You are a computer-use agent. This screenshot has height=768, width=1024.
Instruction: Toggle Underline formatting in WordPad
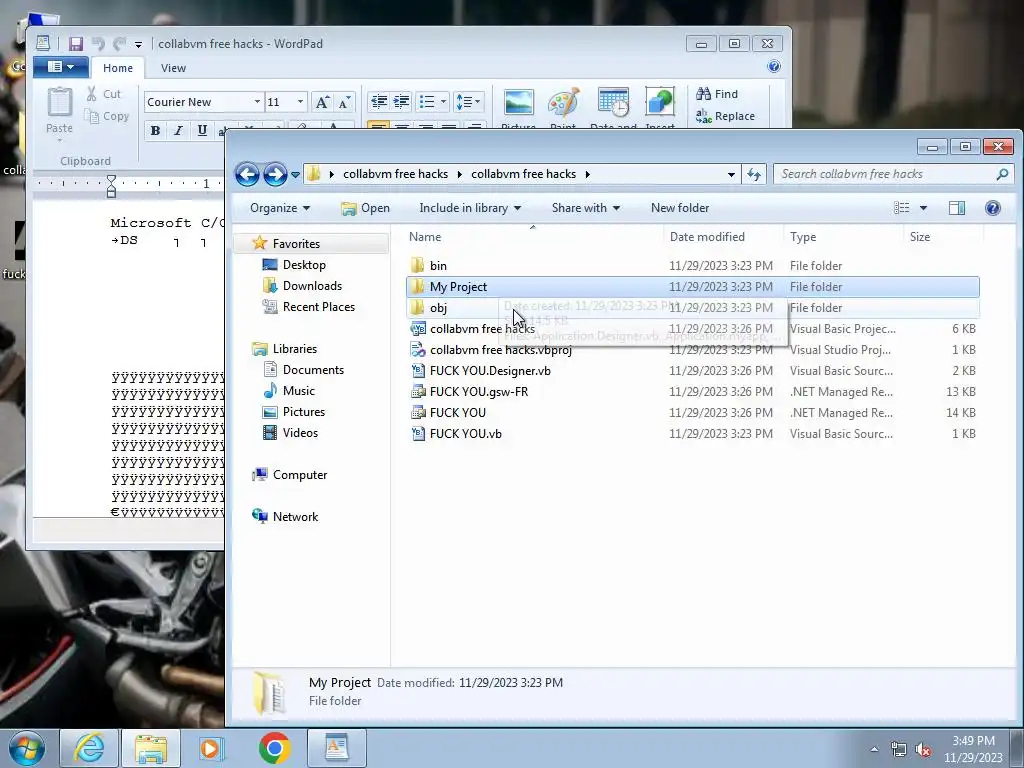point(202,131)
